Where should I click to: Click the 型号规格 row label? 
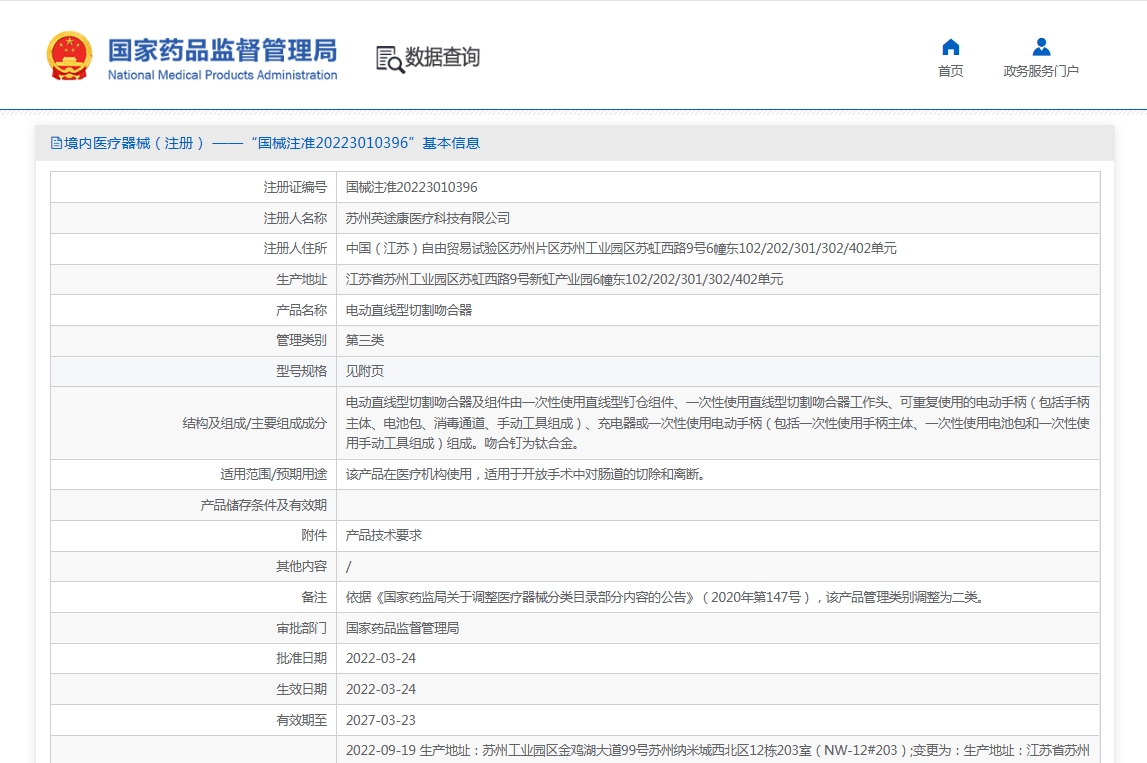coord(301,371)
